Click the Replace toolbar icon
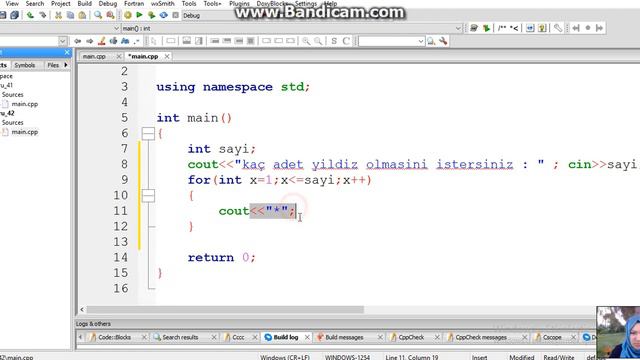The image size is (640, 360). pyautogui.click(x=110, y=15)
